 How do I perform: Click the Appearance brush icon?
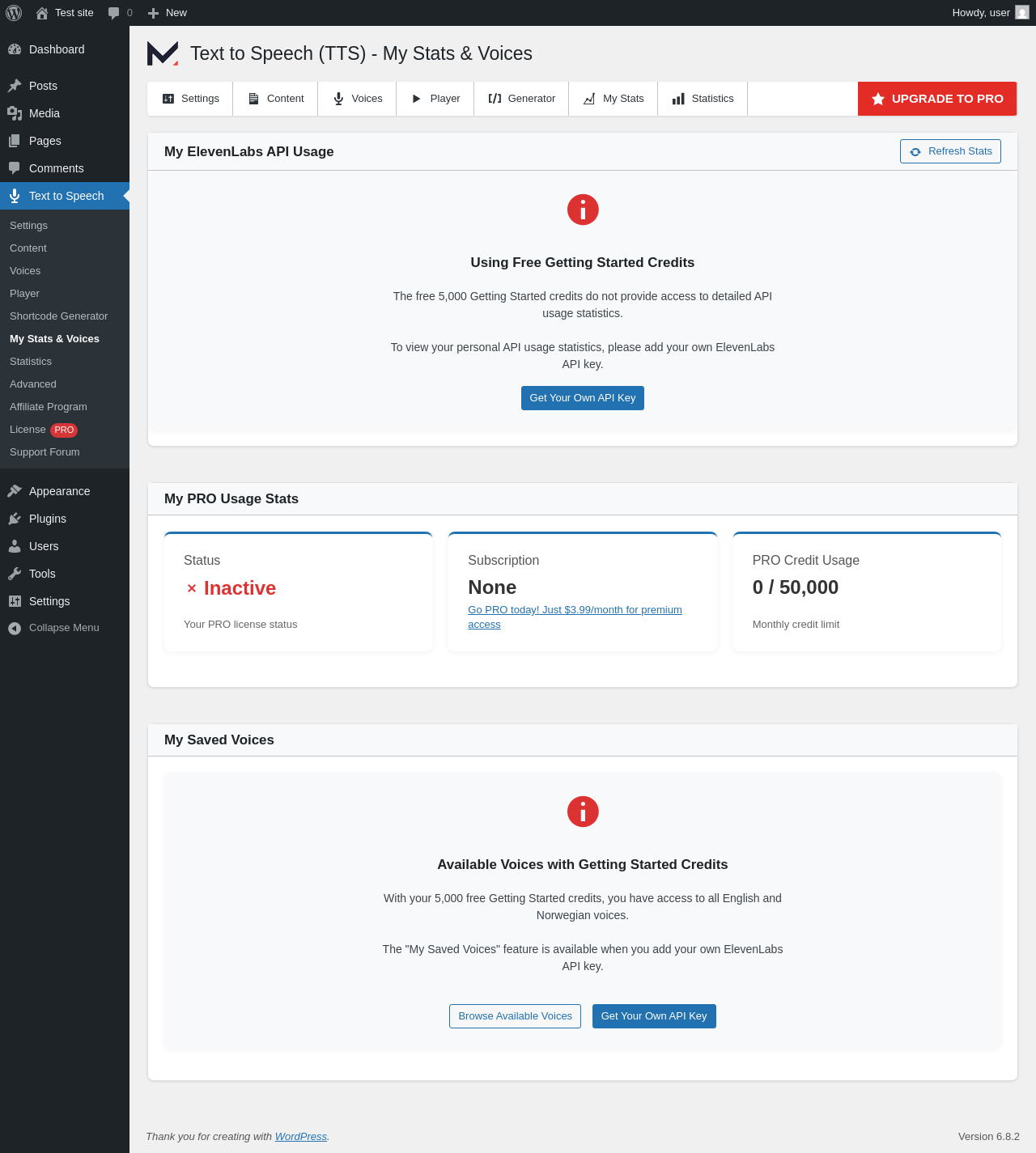(15, 491)
